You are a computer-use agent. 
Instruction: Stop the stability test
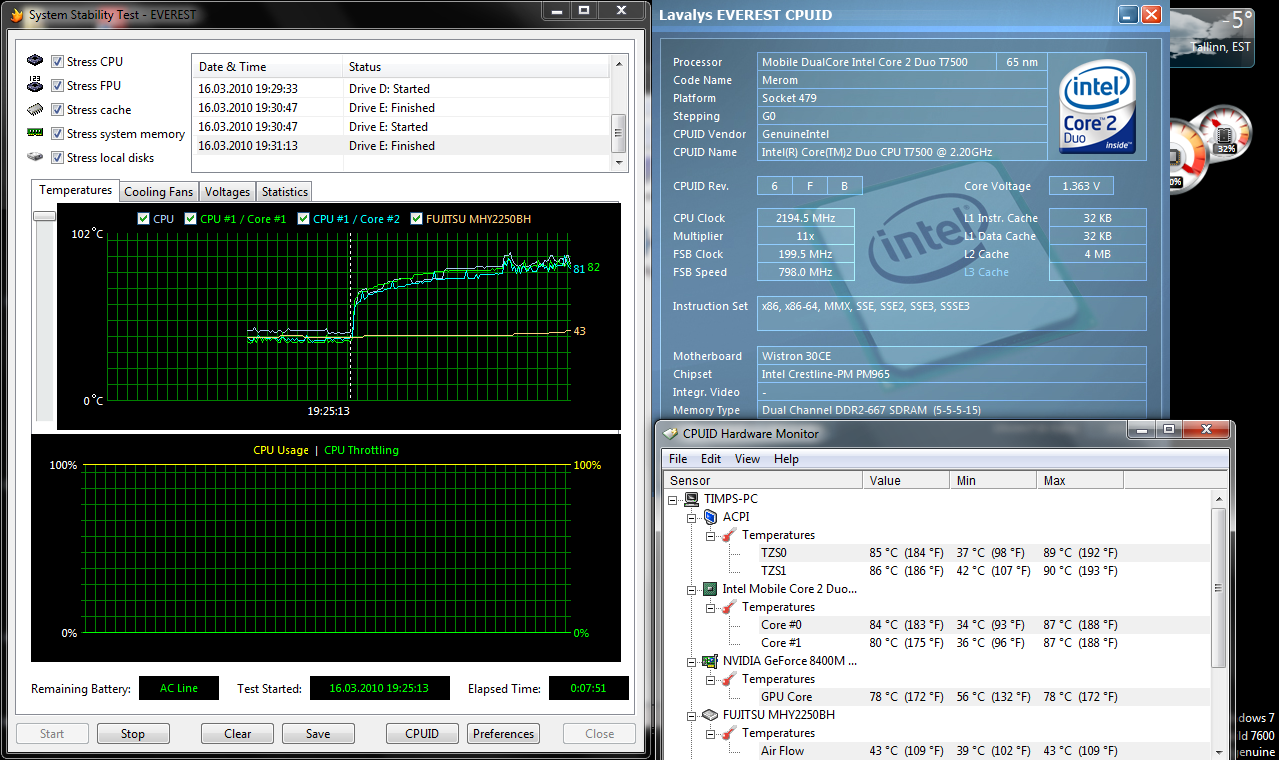133,734
